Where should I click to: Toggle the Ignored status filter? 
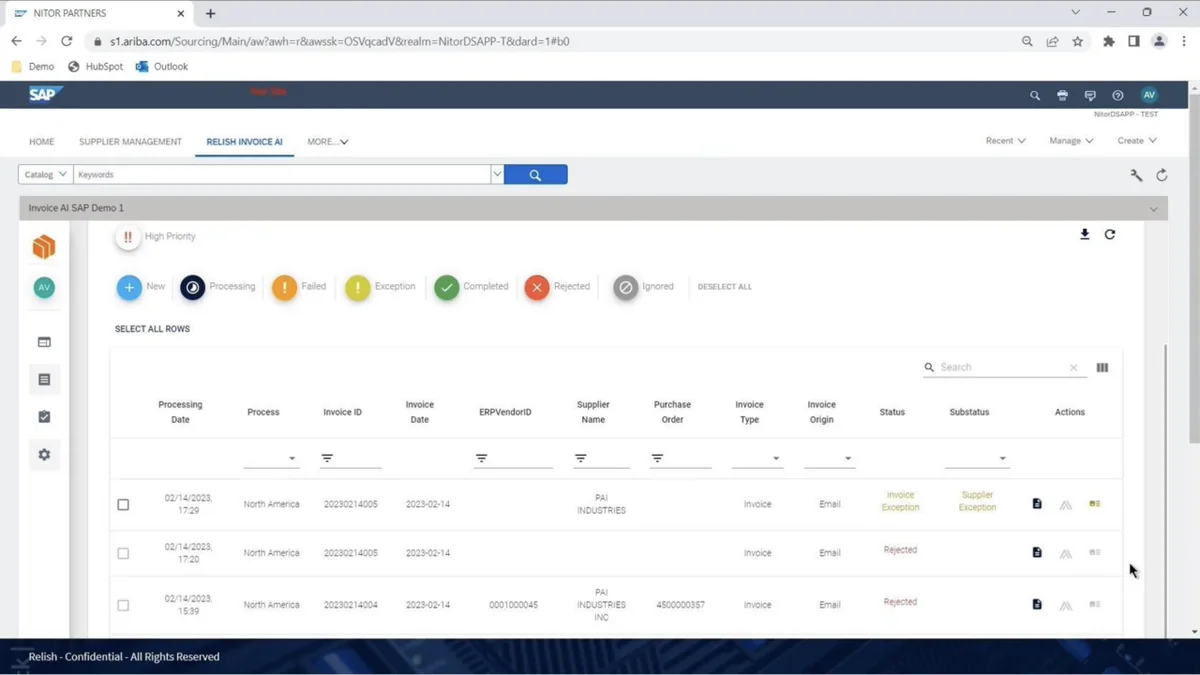pyautogui.click(x=626, y=287)
